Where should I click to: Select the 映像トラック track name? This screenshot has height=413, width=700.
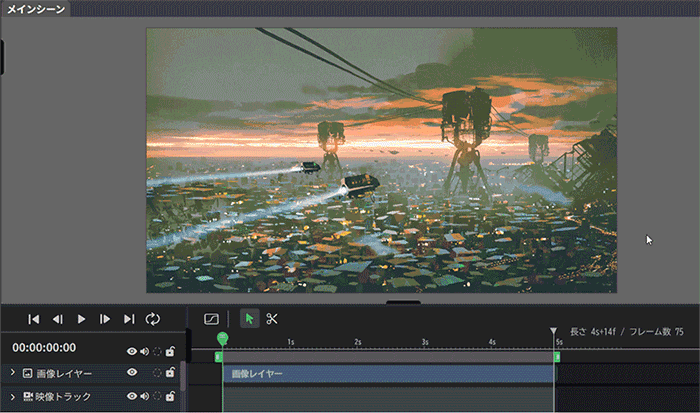click(63, 396)
